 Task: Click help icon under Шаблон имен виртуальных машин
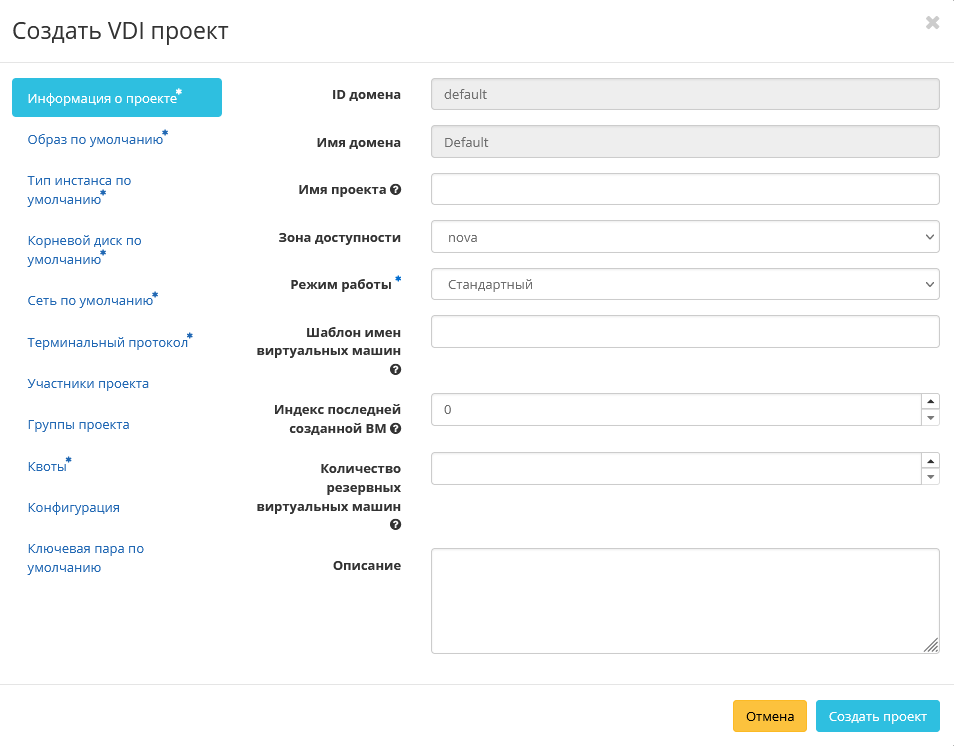click(x=396, y=370)
